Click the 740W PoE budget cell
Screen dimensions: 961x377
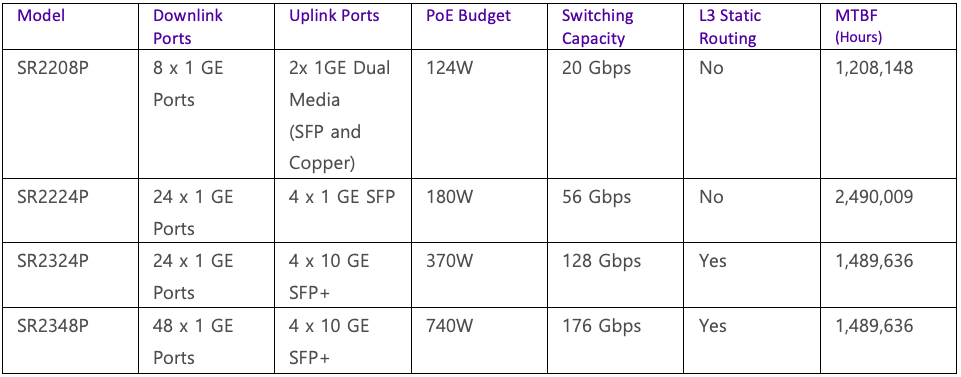450,326
